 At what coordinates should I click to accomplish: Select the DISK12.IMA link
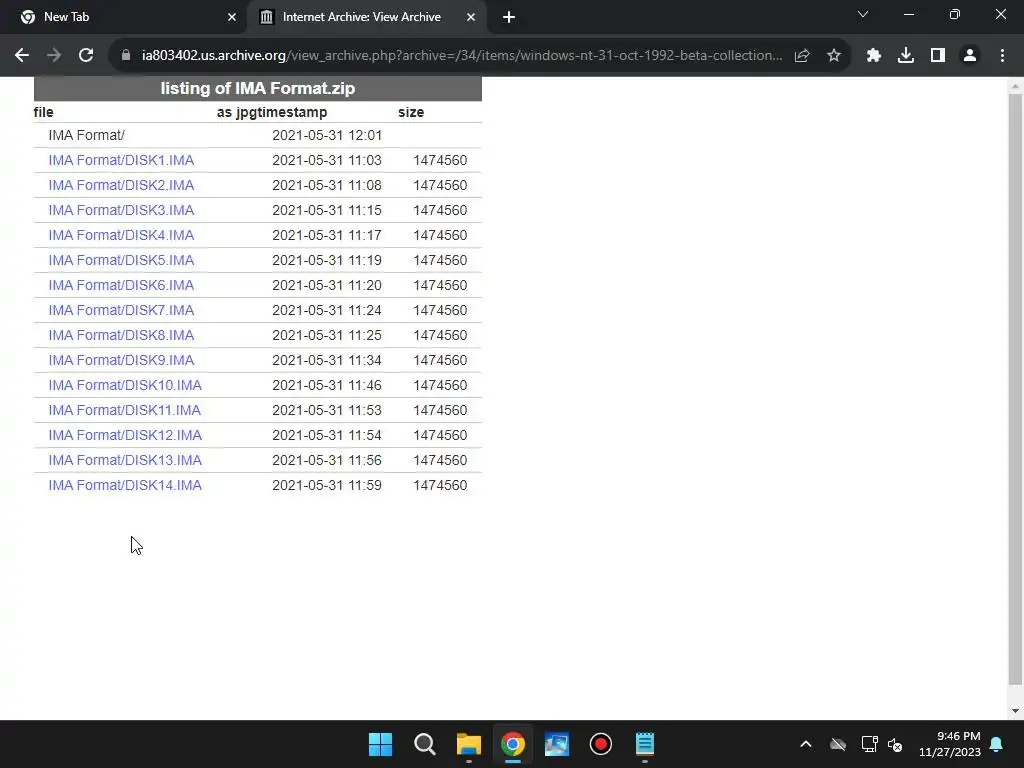125,435
